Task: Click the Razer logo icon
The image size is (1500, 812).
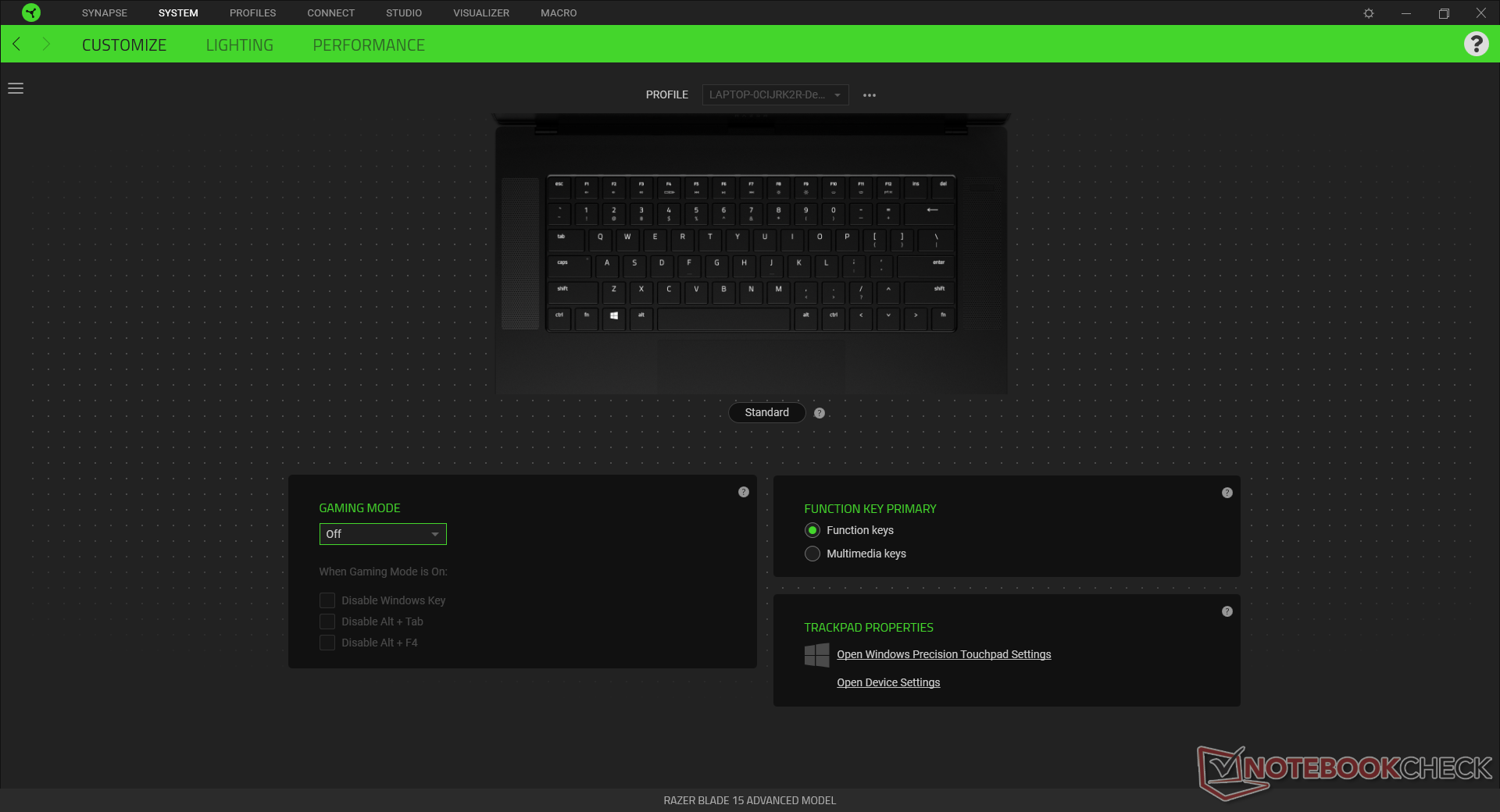Action: coord(31,12)
